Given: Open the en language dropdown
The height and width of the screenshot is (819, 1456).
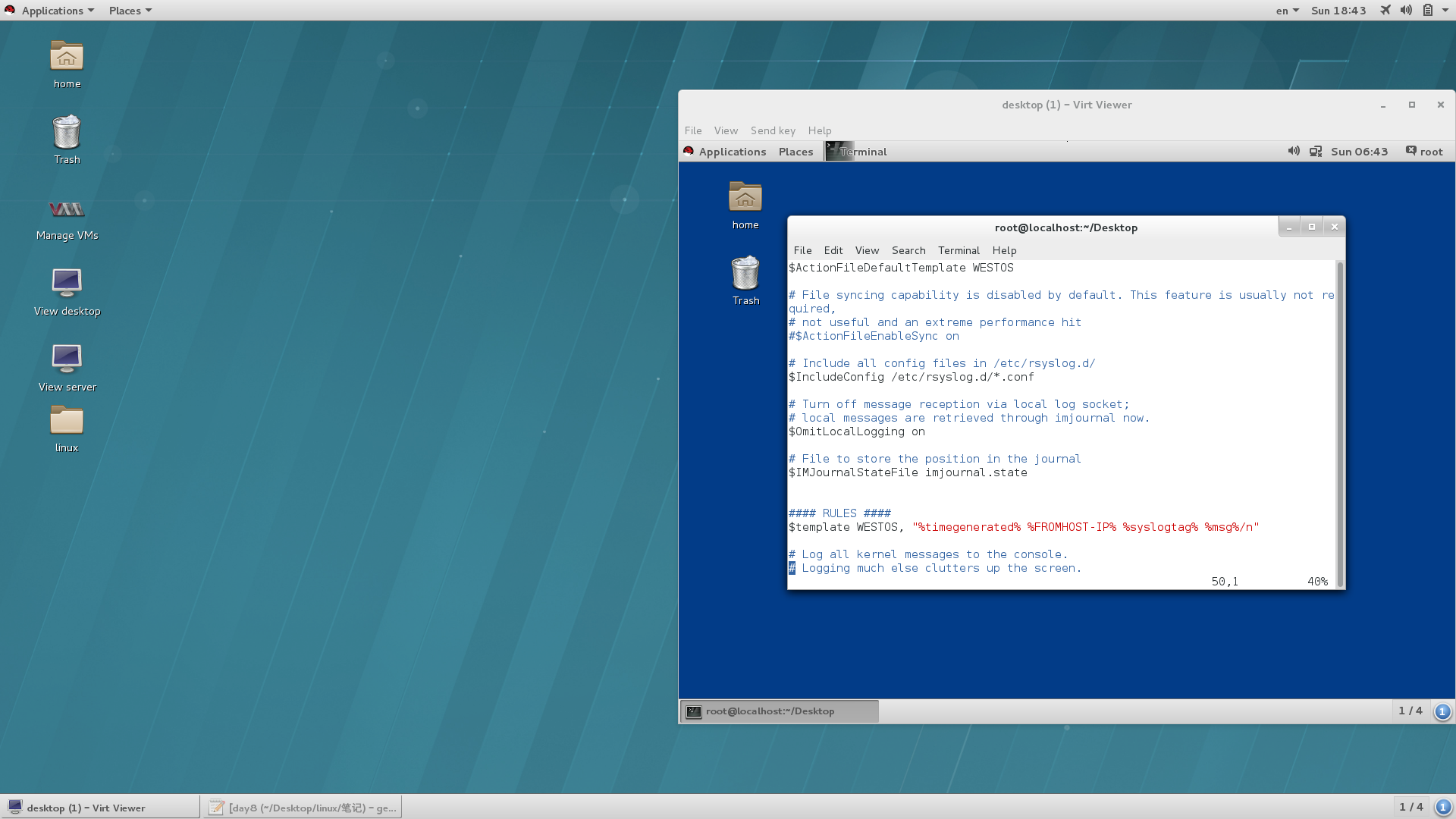Looking at the screenshot, I should coord(1287,11).
